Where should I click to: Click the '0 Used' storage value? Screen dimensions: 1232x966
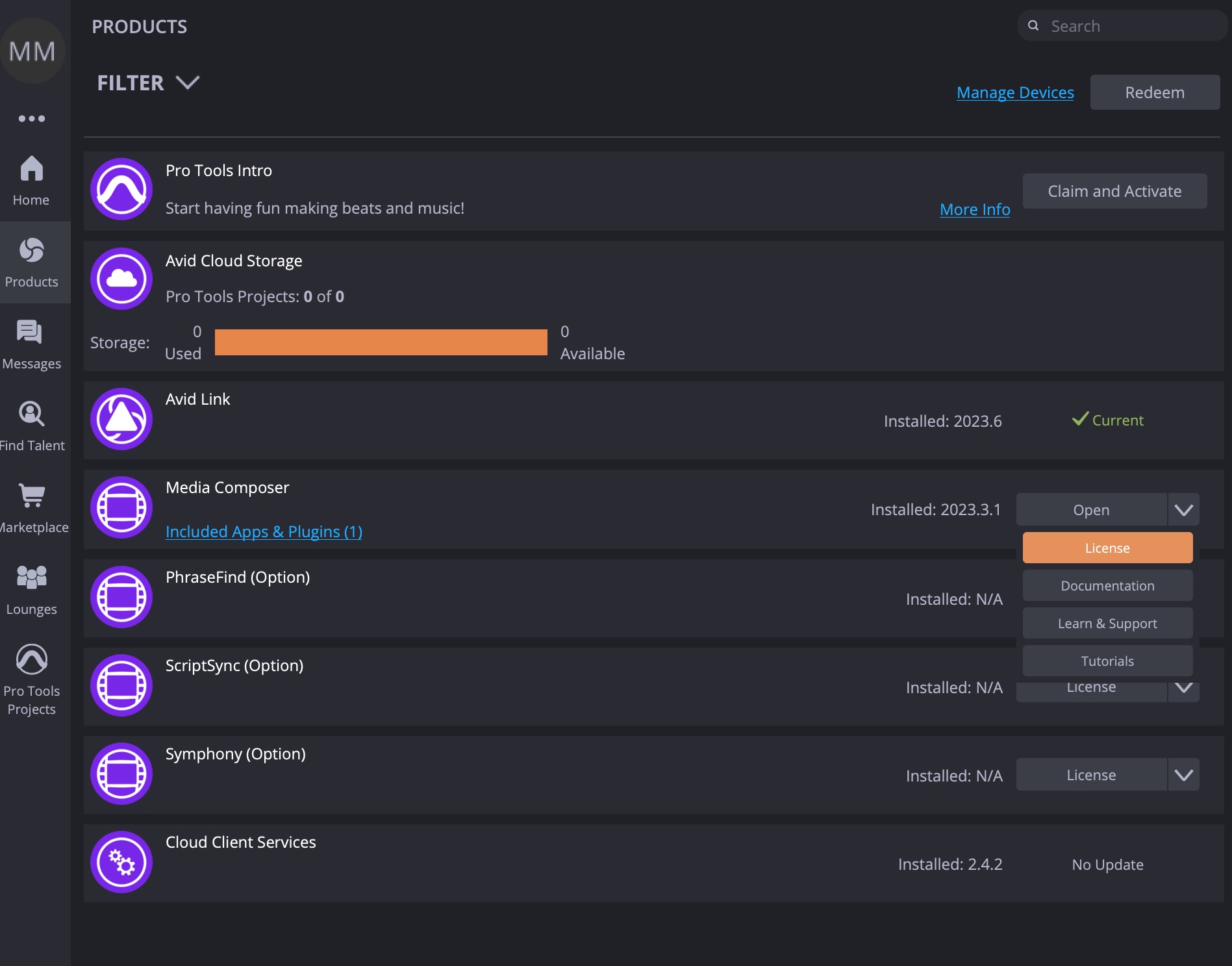tap(183, 342)
